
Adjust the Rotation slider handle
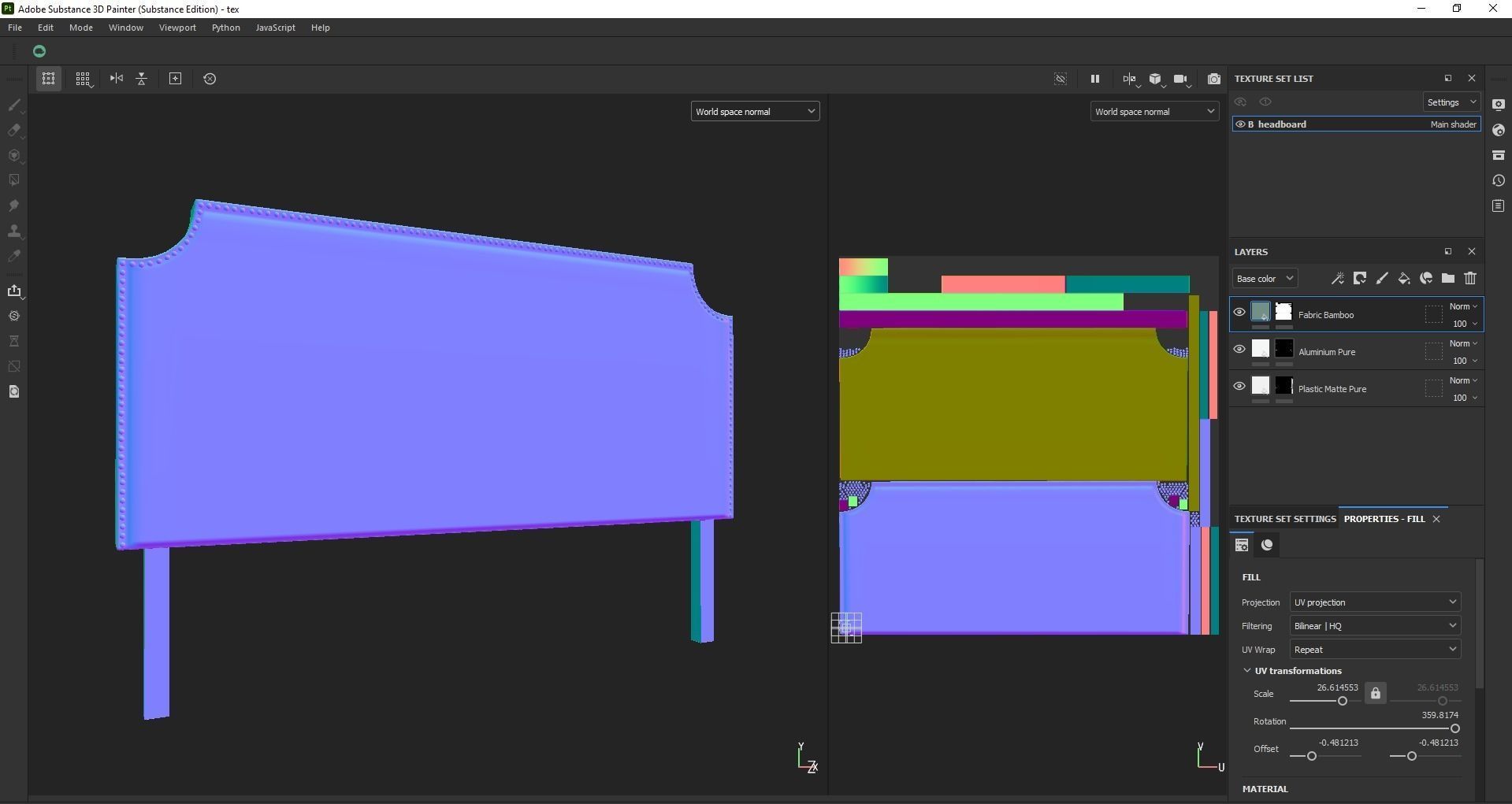pyautogui.click(x=1455, y=728)
